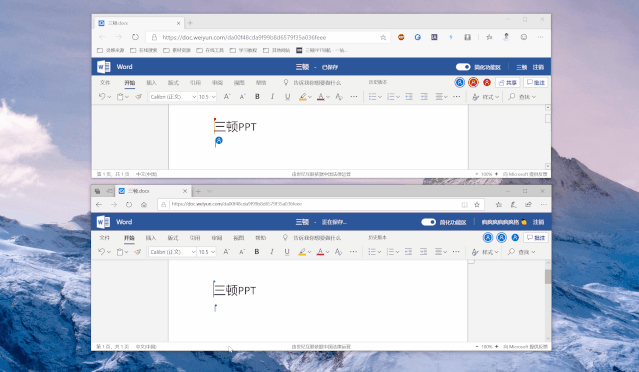639x372 pixels.
Task: Click 注销 sign out in the bottom window
Action: 538,222
